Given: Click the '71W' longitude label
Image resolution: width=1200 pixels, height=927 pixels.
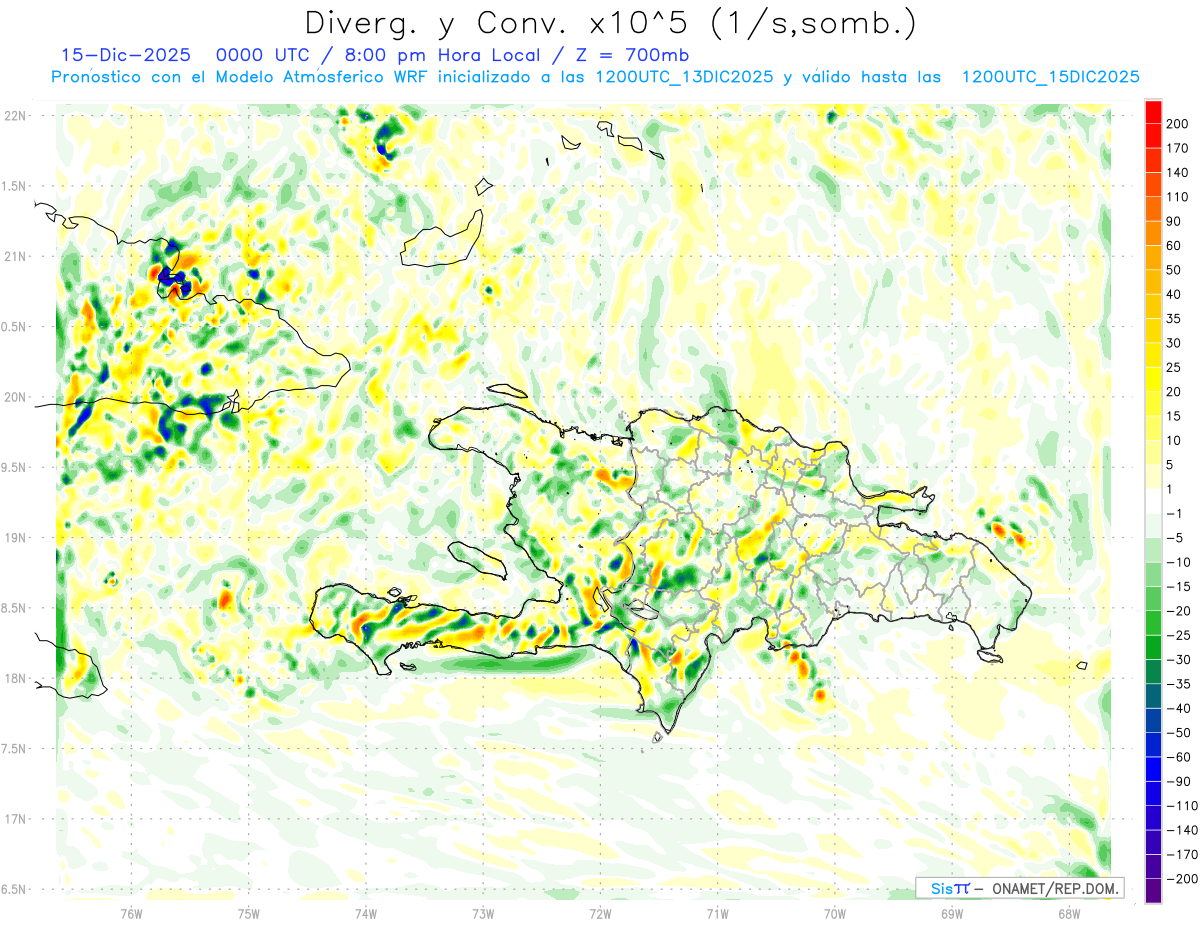Looking at the screenshot, I should 717,912.
